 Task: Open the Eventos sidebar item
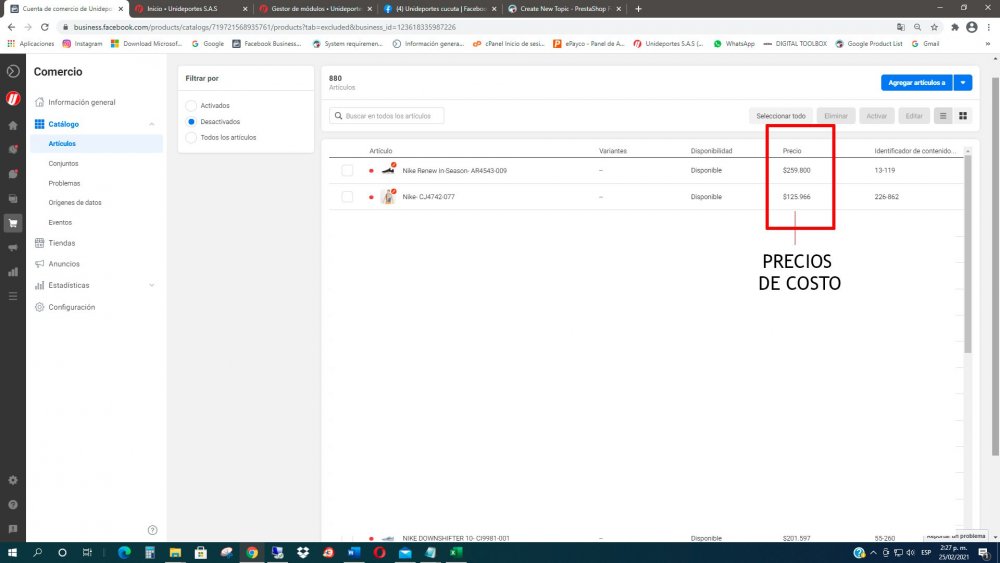pos(60,222)
